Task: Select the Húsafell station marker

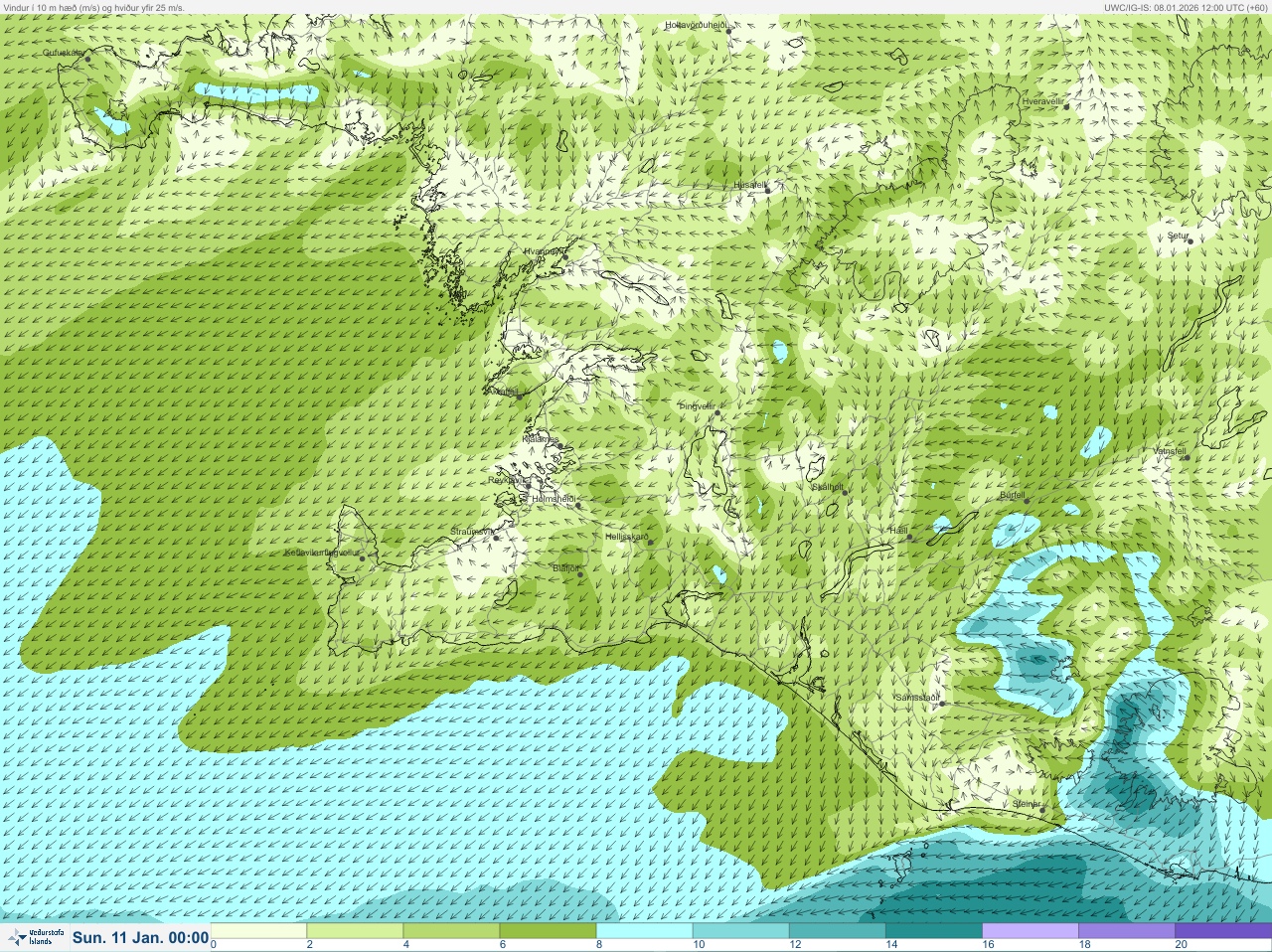Action: 767,191
